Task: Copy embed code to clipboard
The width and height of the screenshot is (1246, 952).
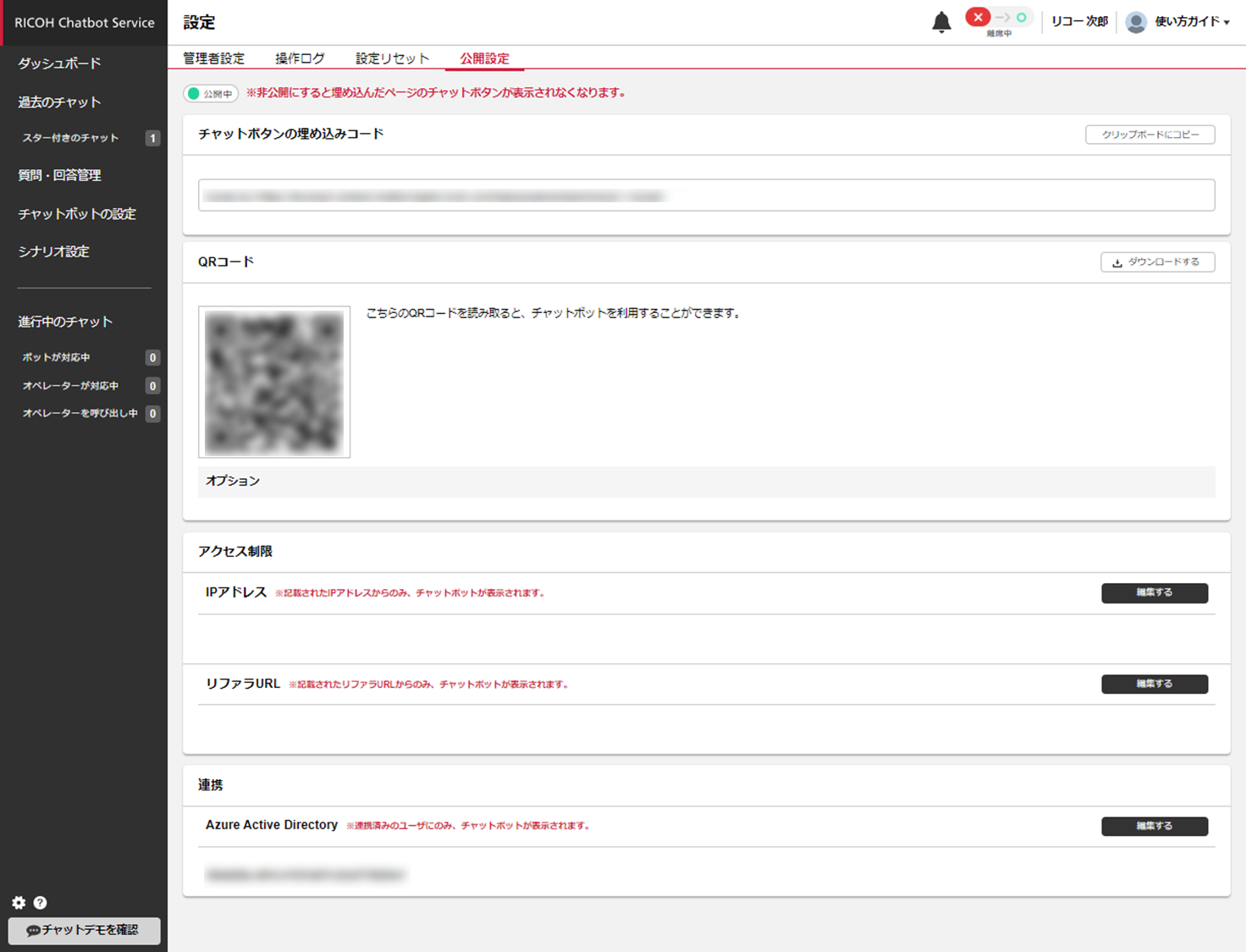Action: [x=1150, y=135]
